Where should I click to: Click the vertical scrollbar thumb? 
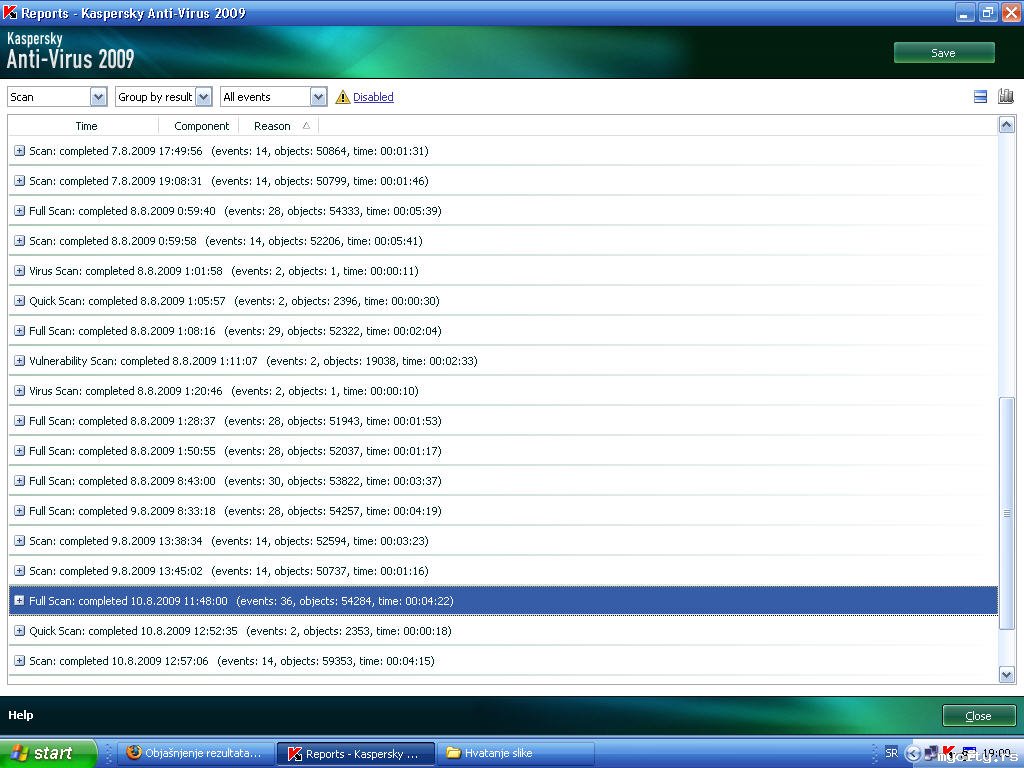(x=1006, y=513)
